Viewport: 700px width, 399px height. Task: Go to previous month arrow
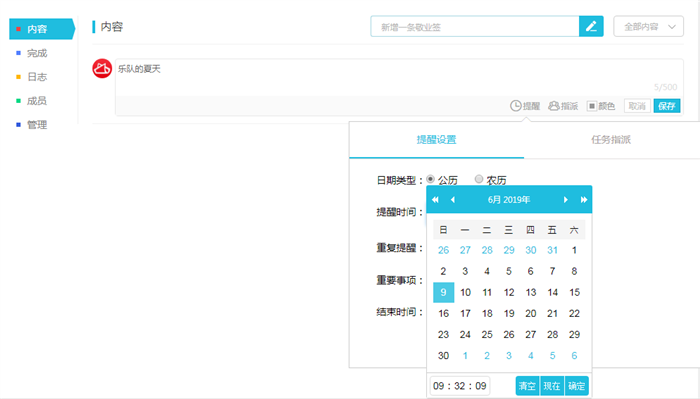tap(453, 200)
